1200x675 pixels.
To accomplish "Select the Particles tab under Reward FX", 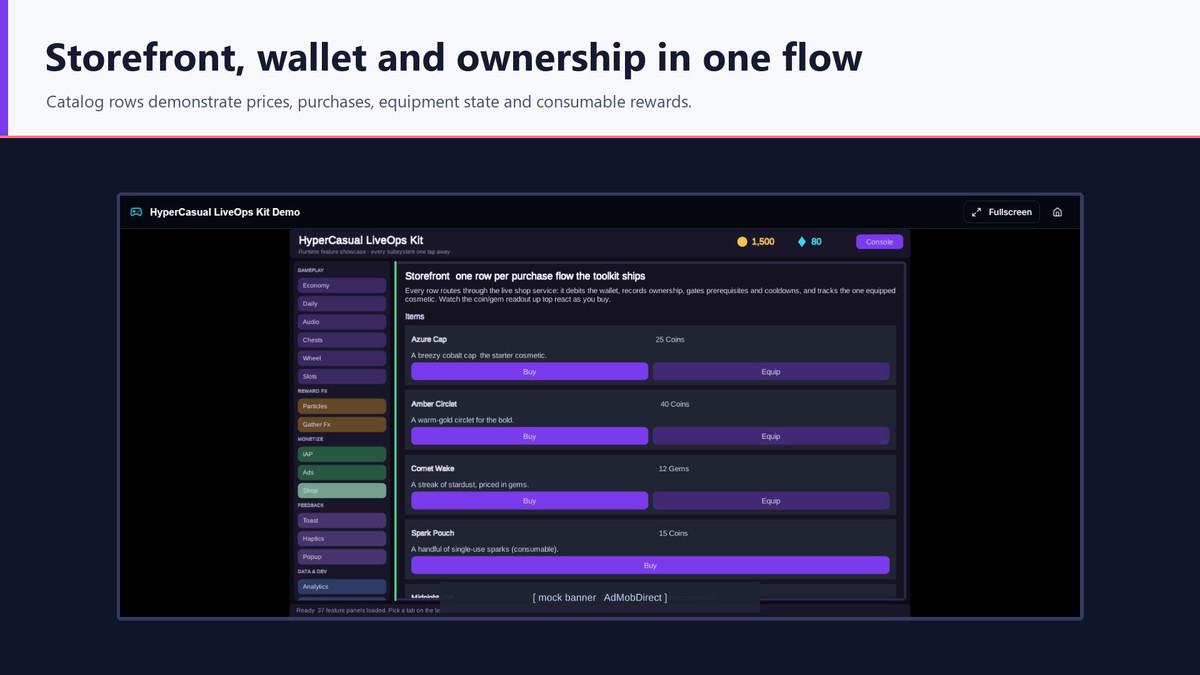I will click(342, 406).
